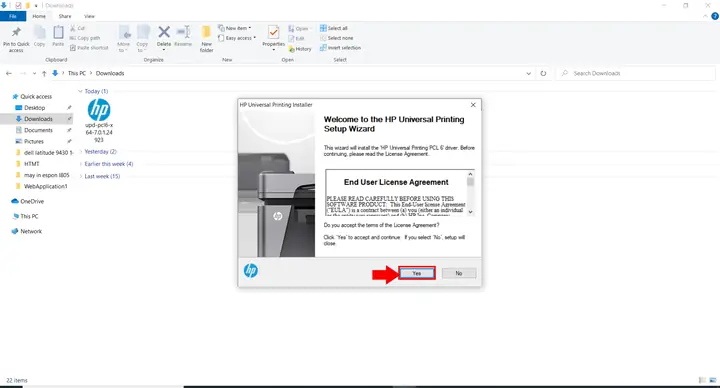Click Cut in the Clipboard group

(78, 28)
